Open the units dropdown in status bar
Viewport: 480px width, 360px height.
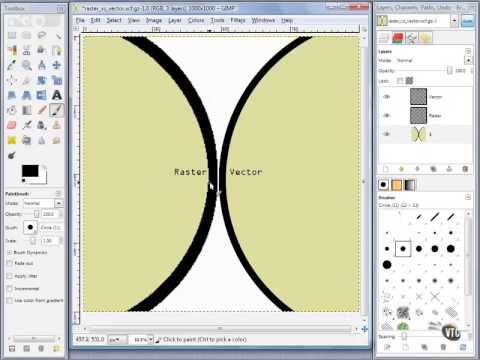click(117, 339)
